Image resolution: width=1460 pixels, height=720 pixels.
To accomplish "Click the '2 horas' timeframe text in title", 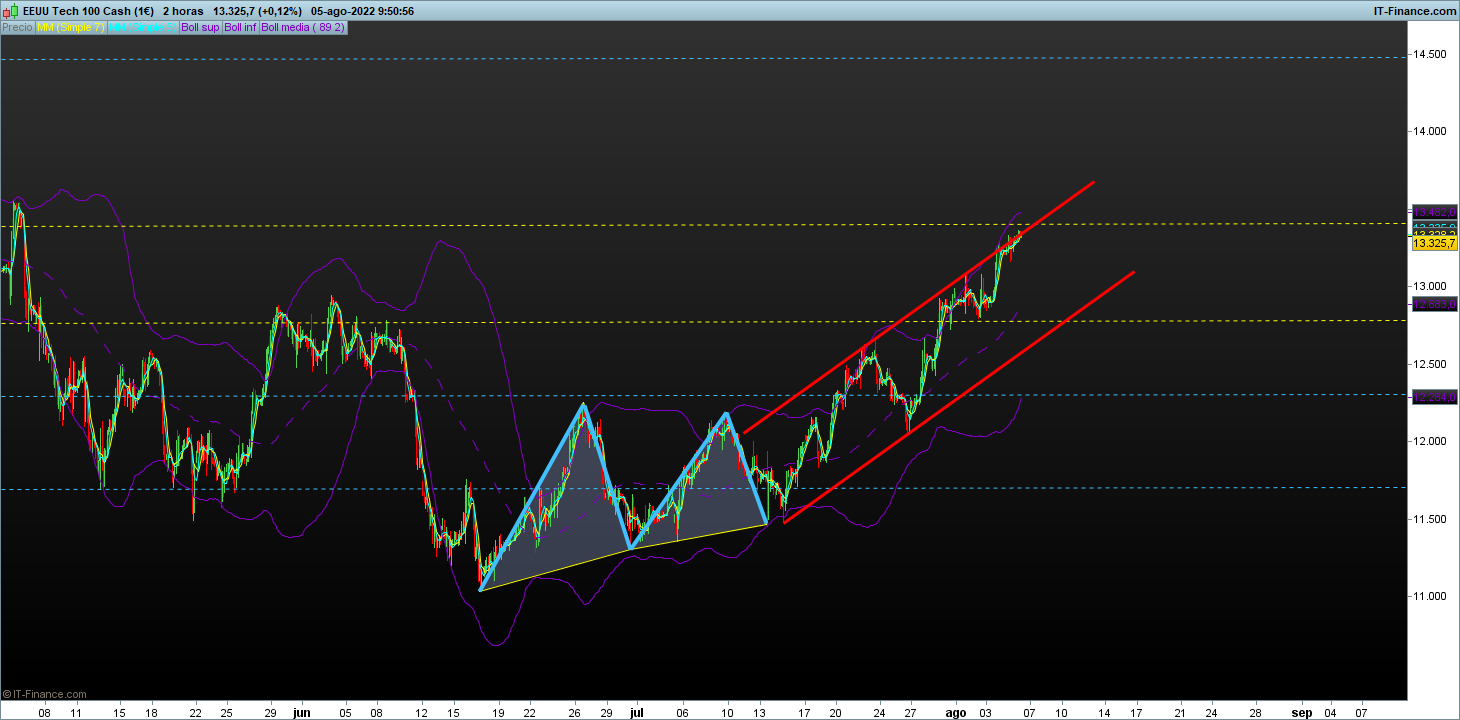I will tap(182, 11).
